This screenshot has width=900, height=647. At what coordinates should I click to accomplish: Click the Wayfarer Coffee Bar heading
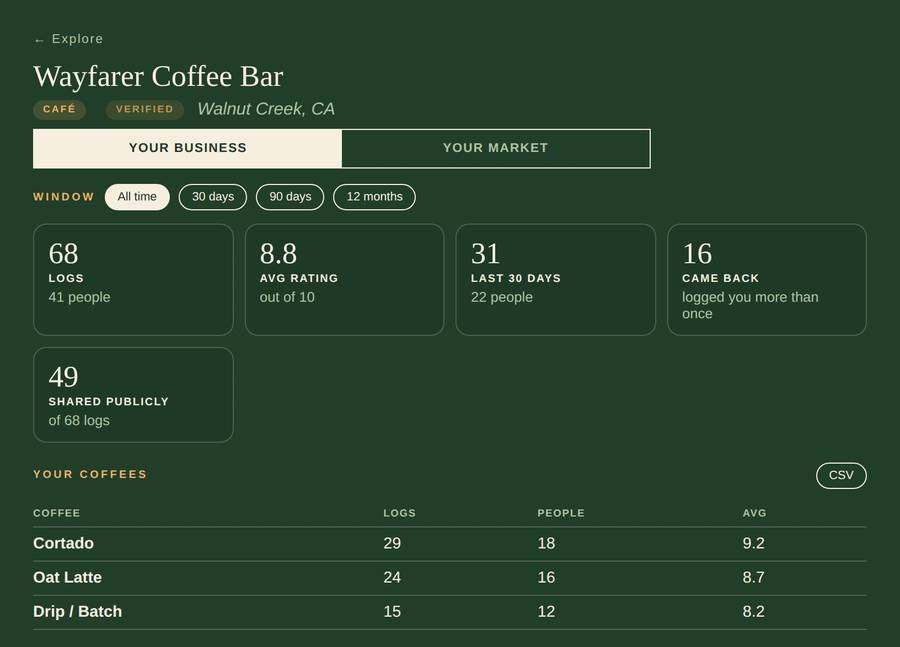[x=158, y=76]
